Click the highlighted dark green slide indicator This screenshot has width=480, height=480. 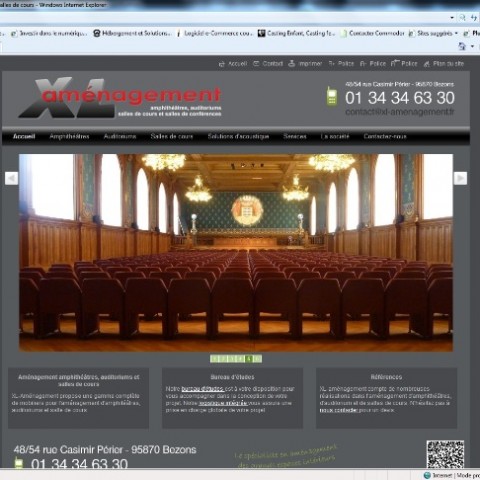point(249,359)
